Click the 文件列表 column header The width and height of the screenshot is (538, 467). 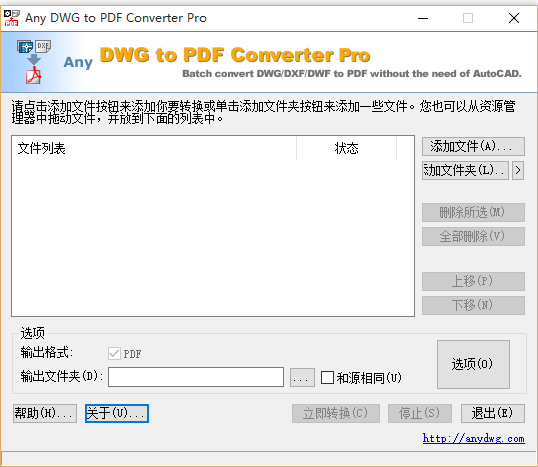pyautogui.click(x=154, y=149)
